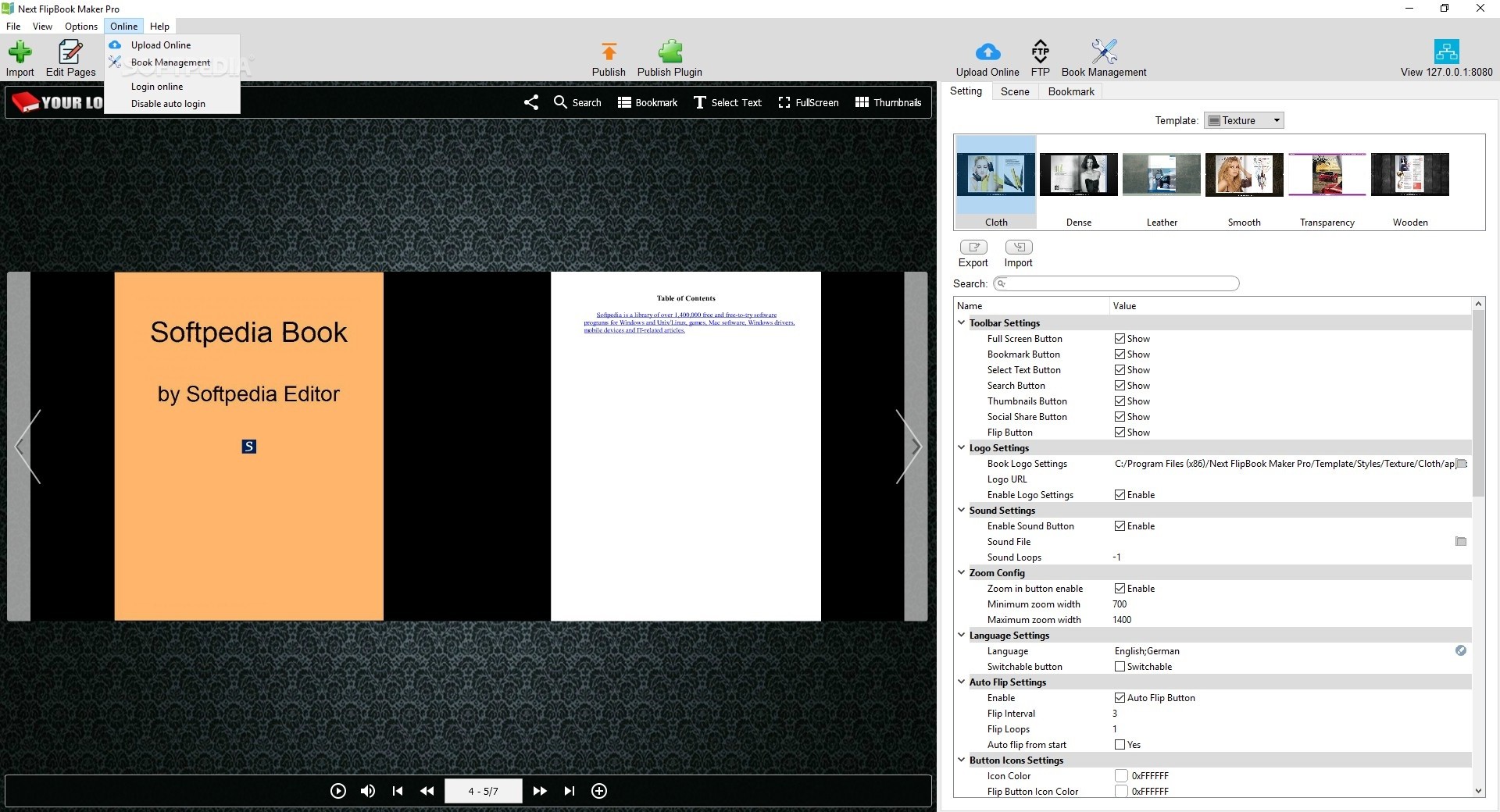Open the Options menu

(x=81, y=27)
